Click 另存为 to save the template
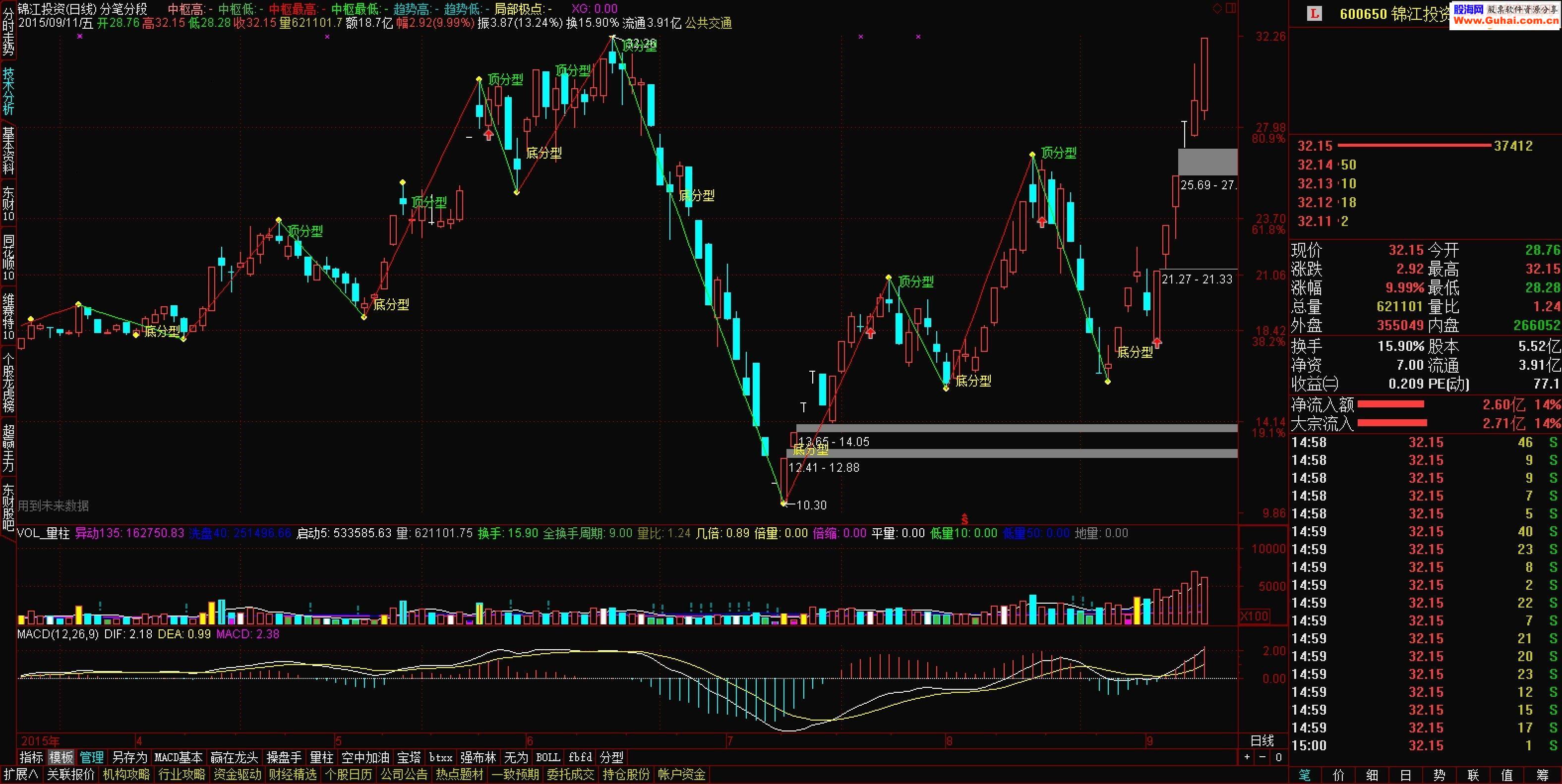Image resolution: width=1562 pixels, height=784 pixels. pyautogui.click(x=130, y=757)
